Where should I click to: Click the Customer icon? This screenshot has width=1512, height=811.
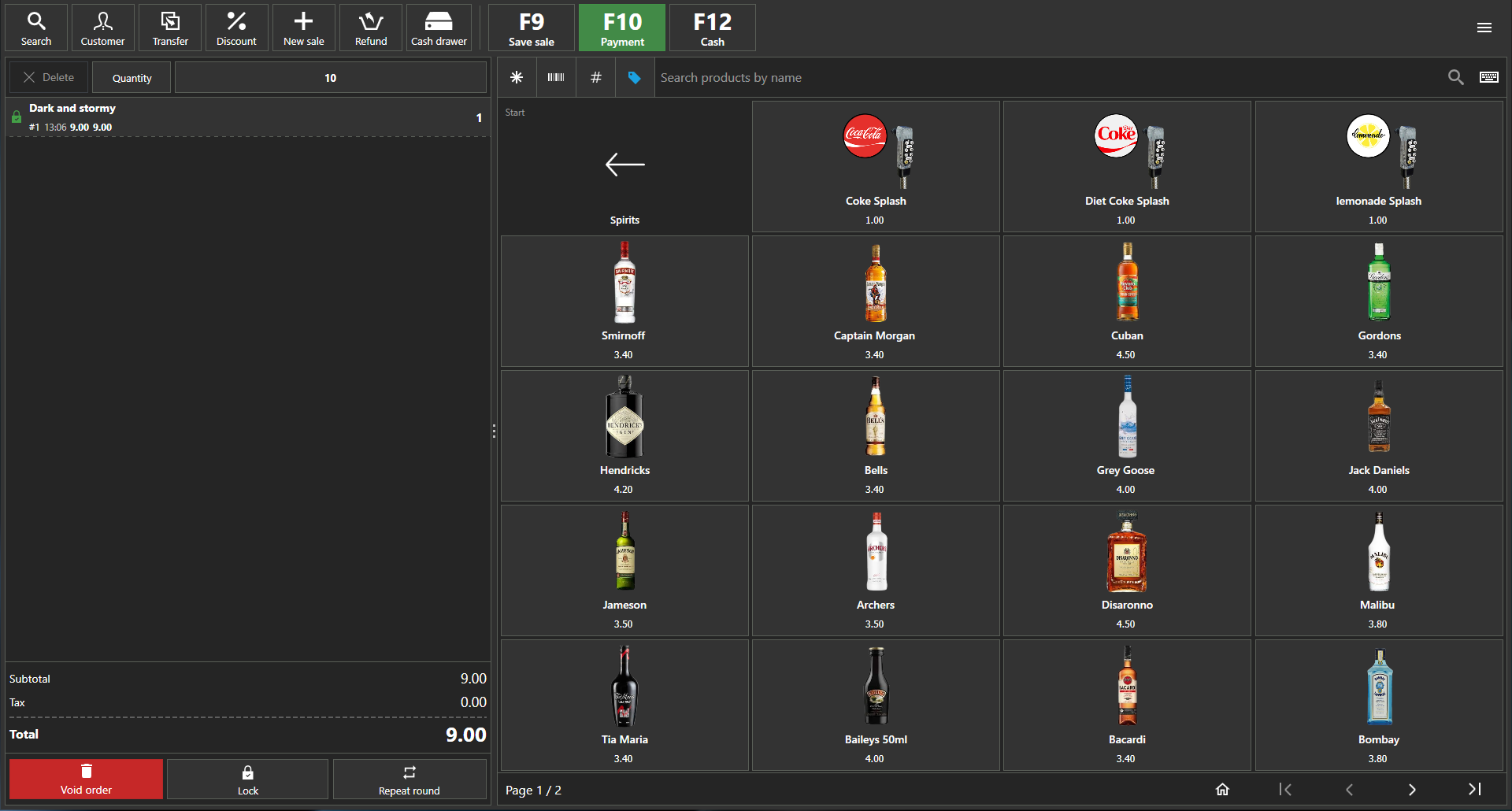click(102, 28)
